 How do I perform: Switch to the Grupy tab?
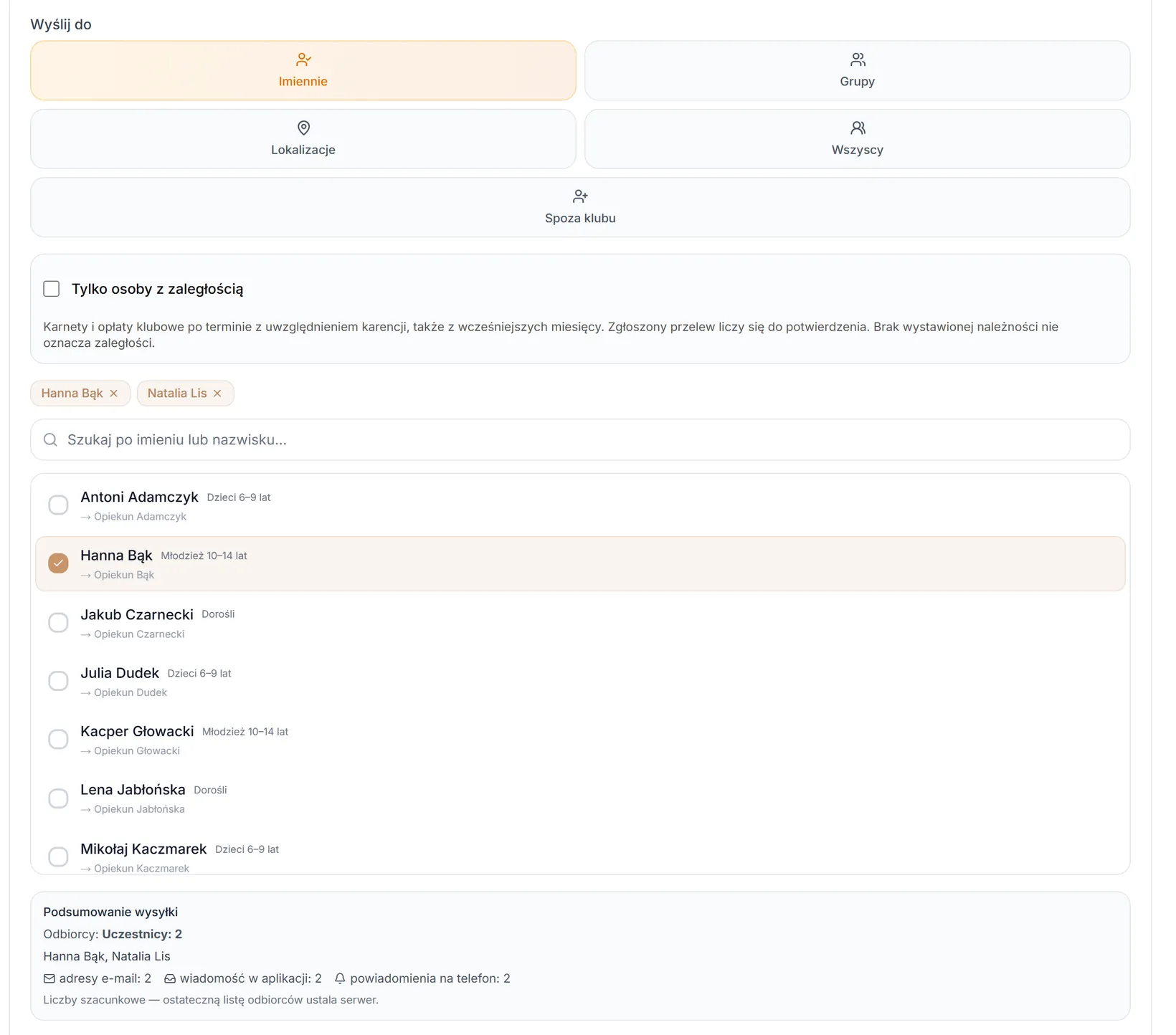tap(857, 70)
